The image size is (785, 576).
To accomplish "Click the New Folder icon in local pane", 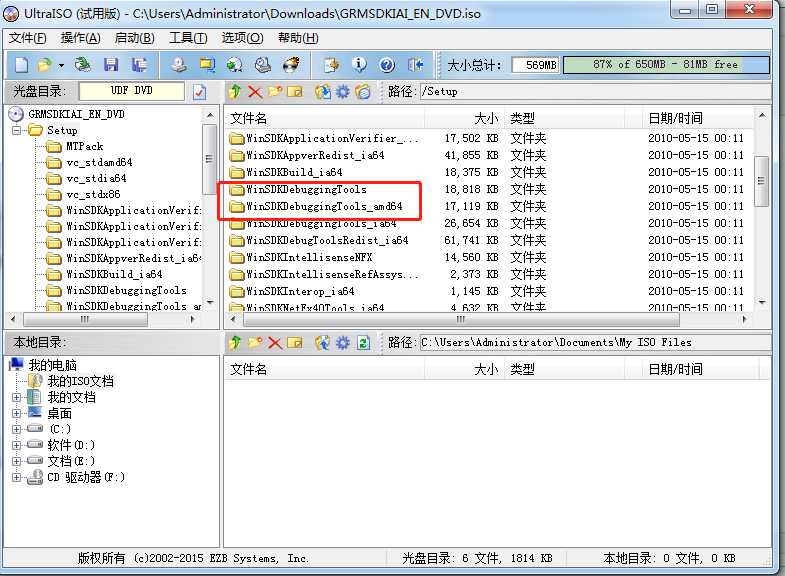I will 255,342.
